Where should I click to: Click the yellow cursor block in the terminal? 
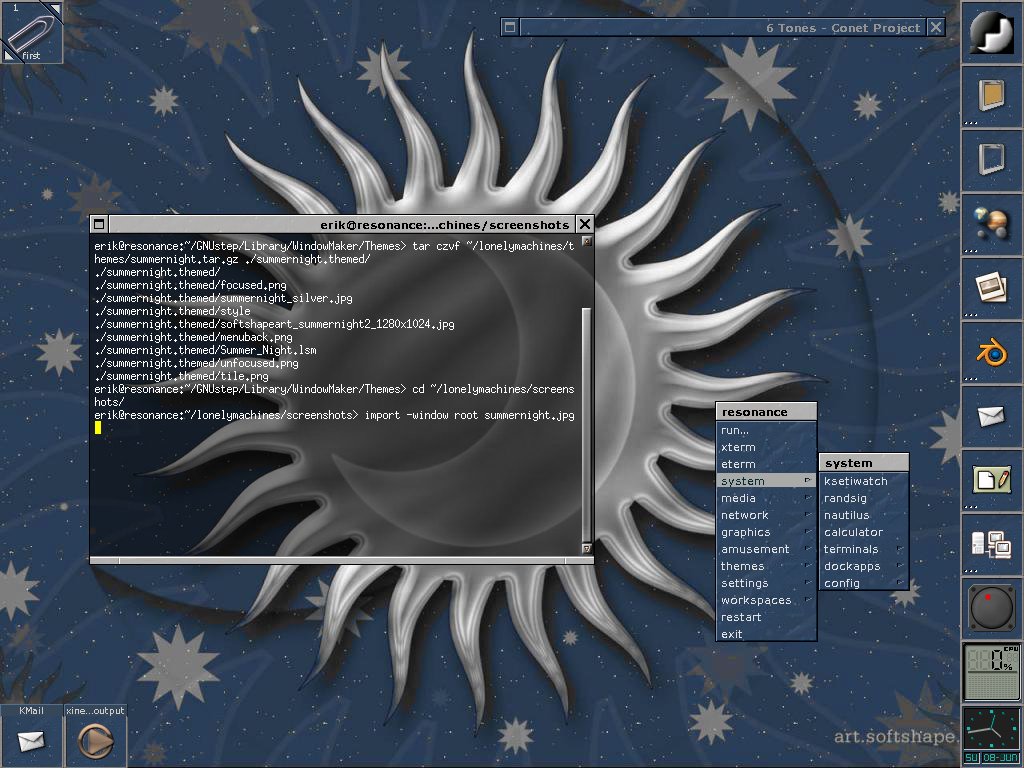click(x=98, y=427)
